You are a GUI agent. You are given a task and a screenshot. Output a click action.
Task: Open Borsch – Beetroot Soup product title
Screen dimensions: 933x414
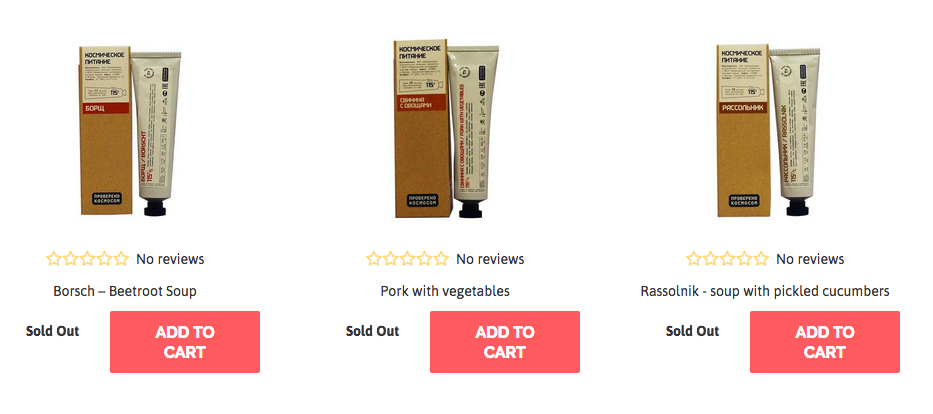(125, 291)
